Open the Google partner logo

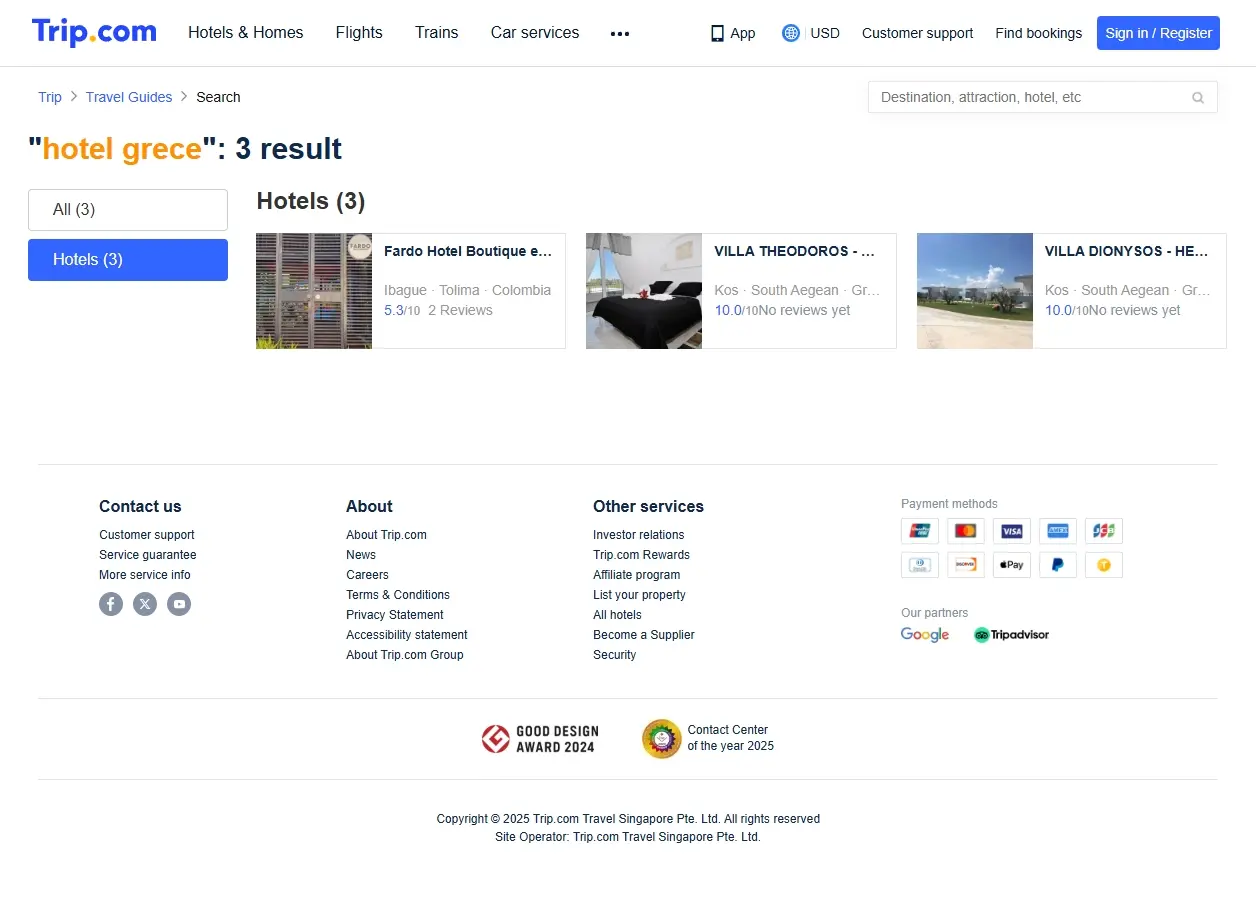click(925, 635)
